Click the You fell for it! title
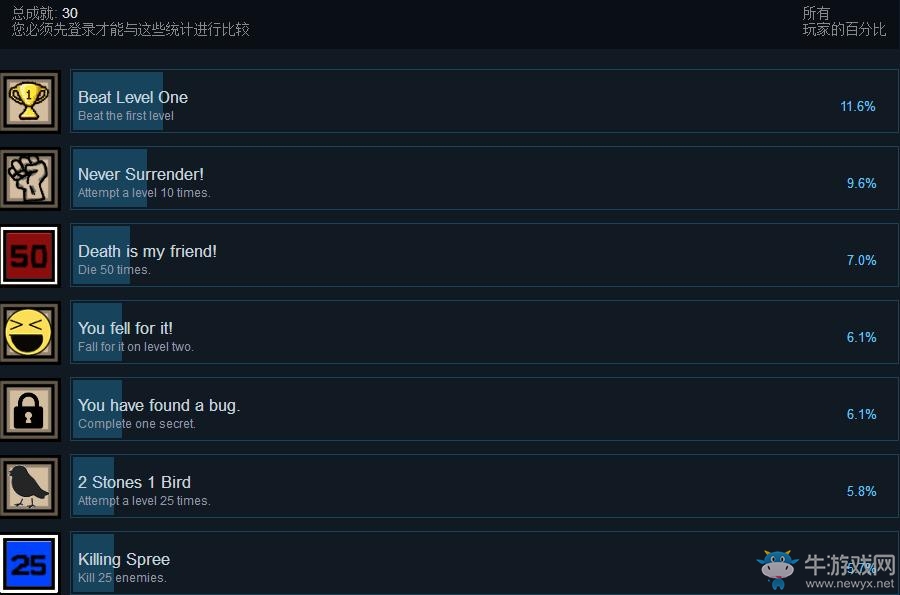This screenshot has width=900, height=595. point(125,328)
